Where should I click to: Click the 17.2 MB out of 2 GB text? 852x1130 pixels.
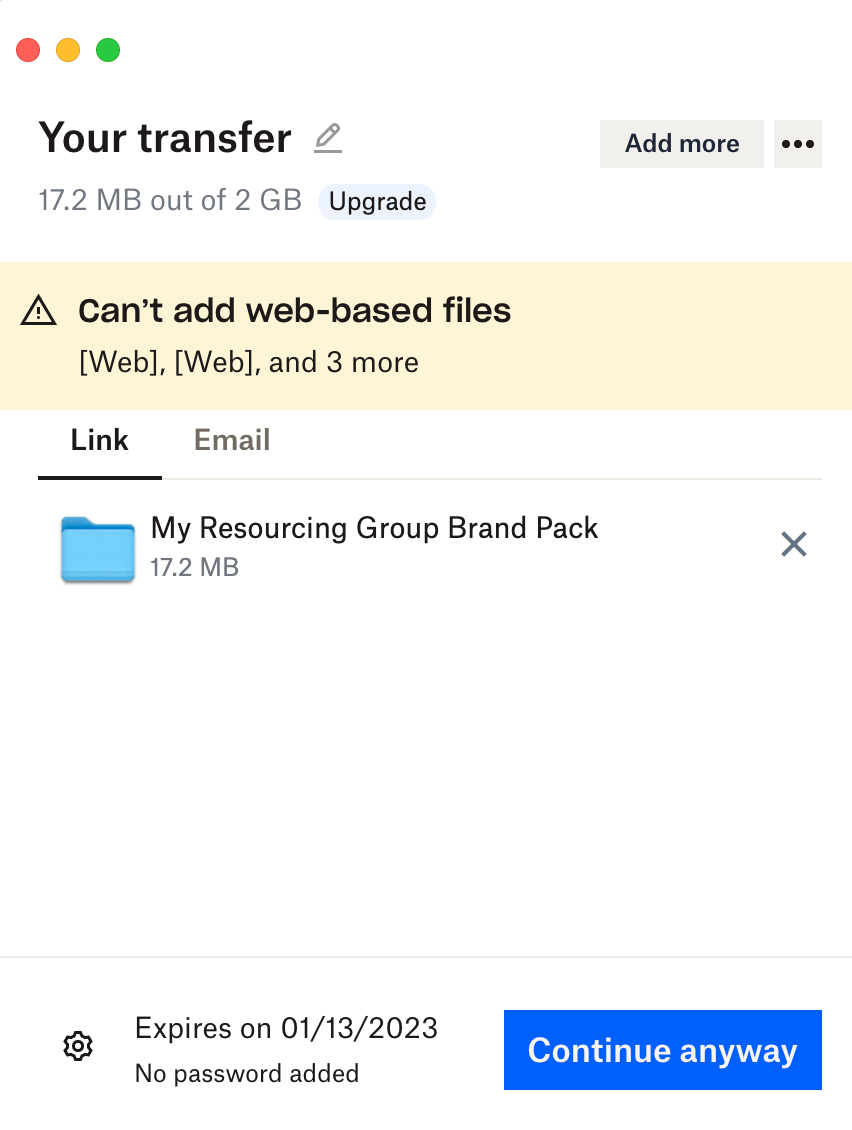click(169, 200)
